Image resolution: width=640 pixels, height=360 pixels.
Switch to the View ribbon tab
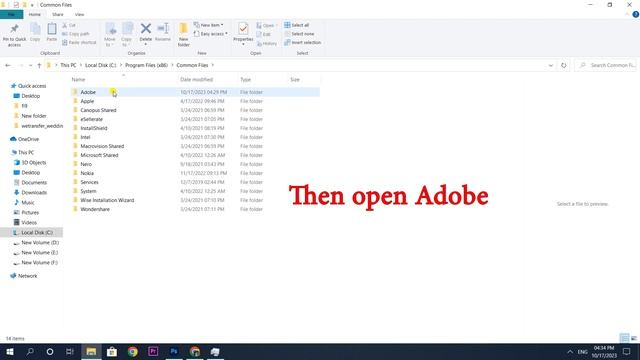point(79,14)
